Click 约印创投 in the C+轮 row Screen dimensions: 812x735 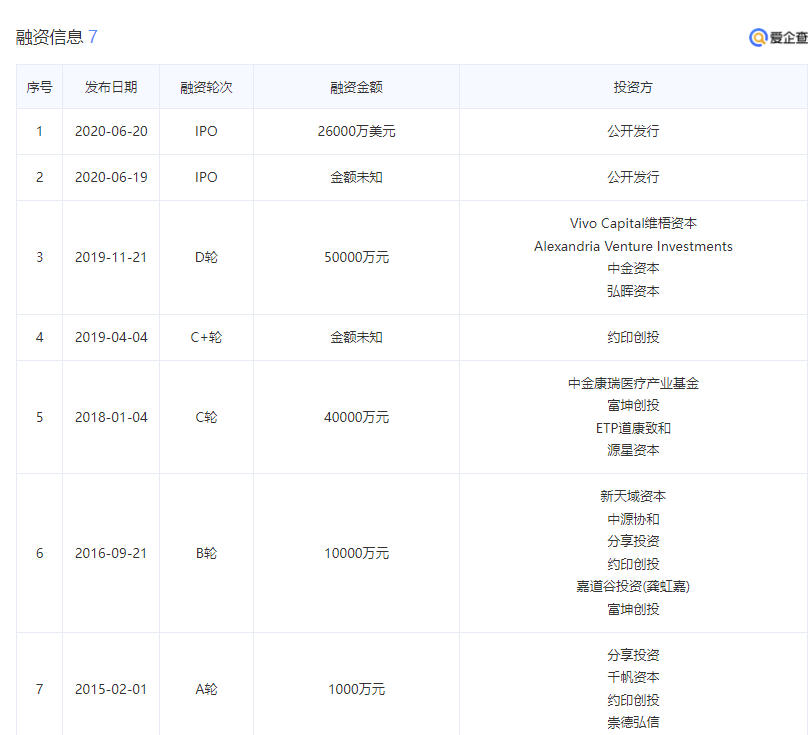click(x=633, y=337)
